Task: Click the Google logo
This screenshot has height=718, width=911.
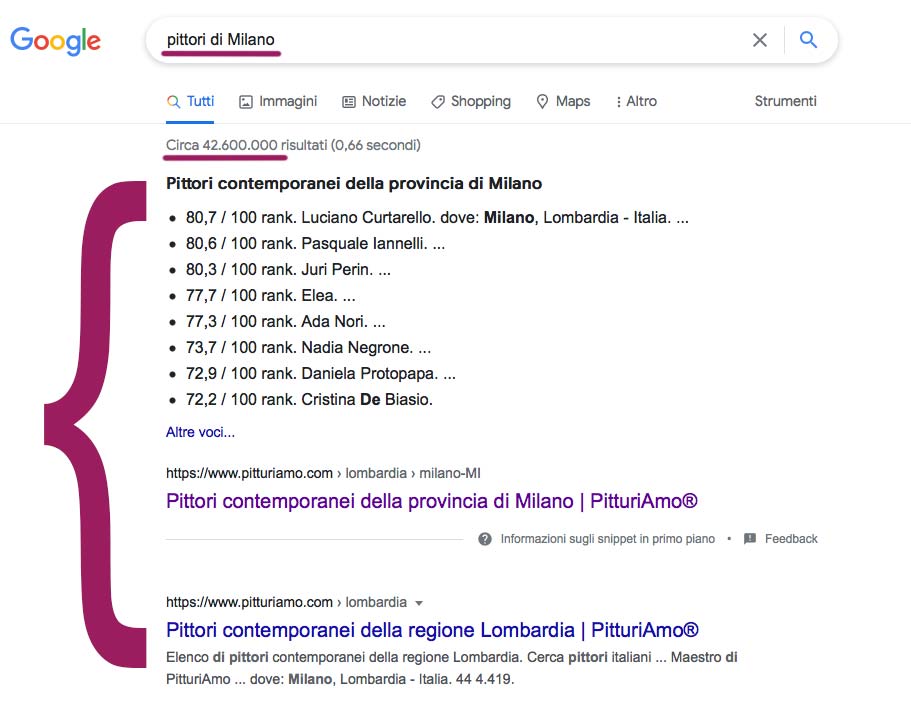Action: coord(55,41)
